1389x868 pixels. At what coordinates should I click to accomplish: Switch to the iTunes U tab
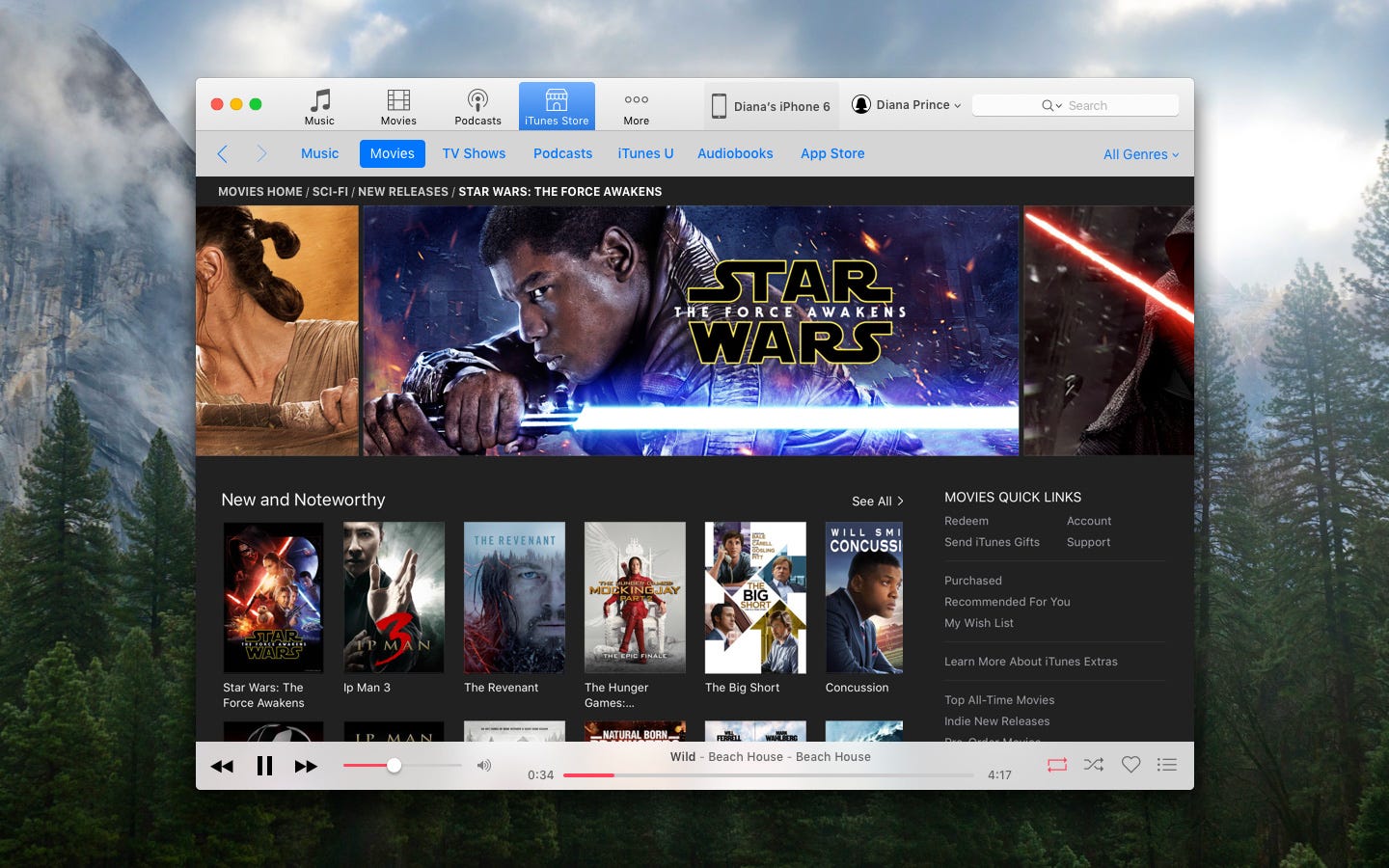645,153
